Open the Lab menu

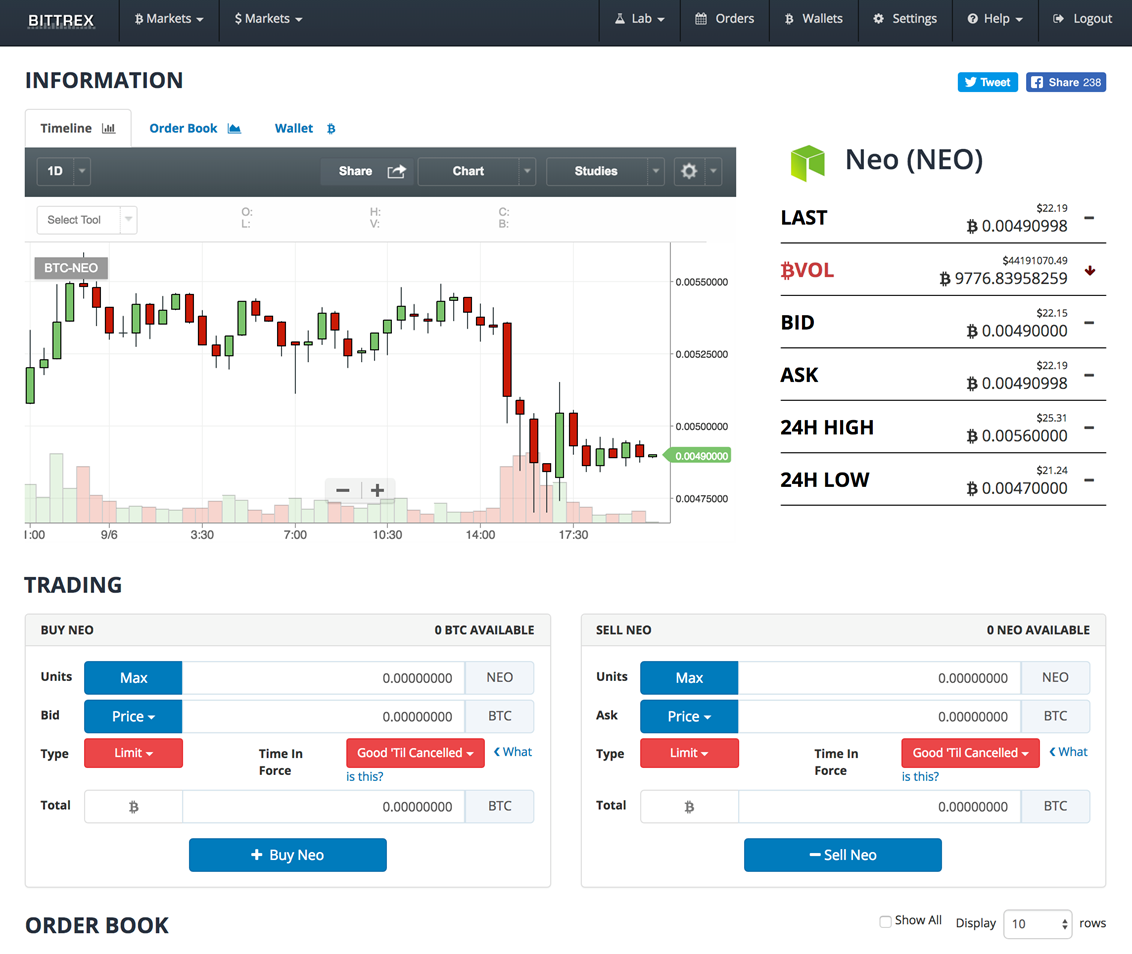point(640,19)
